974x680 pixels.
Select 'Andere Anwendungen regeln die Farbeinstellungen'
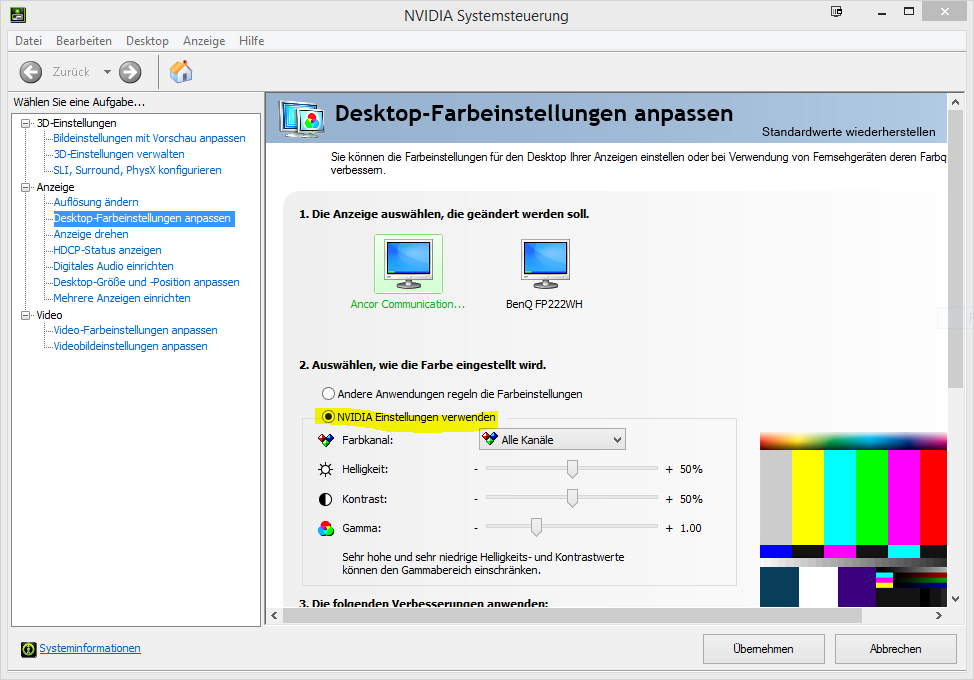tap(328, 394)
